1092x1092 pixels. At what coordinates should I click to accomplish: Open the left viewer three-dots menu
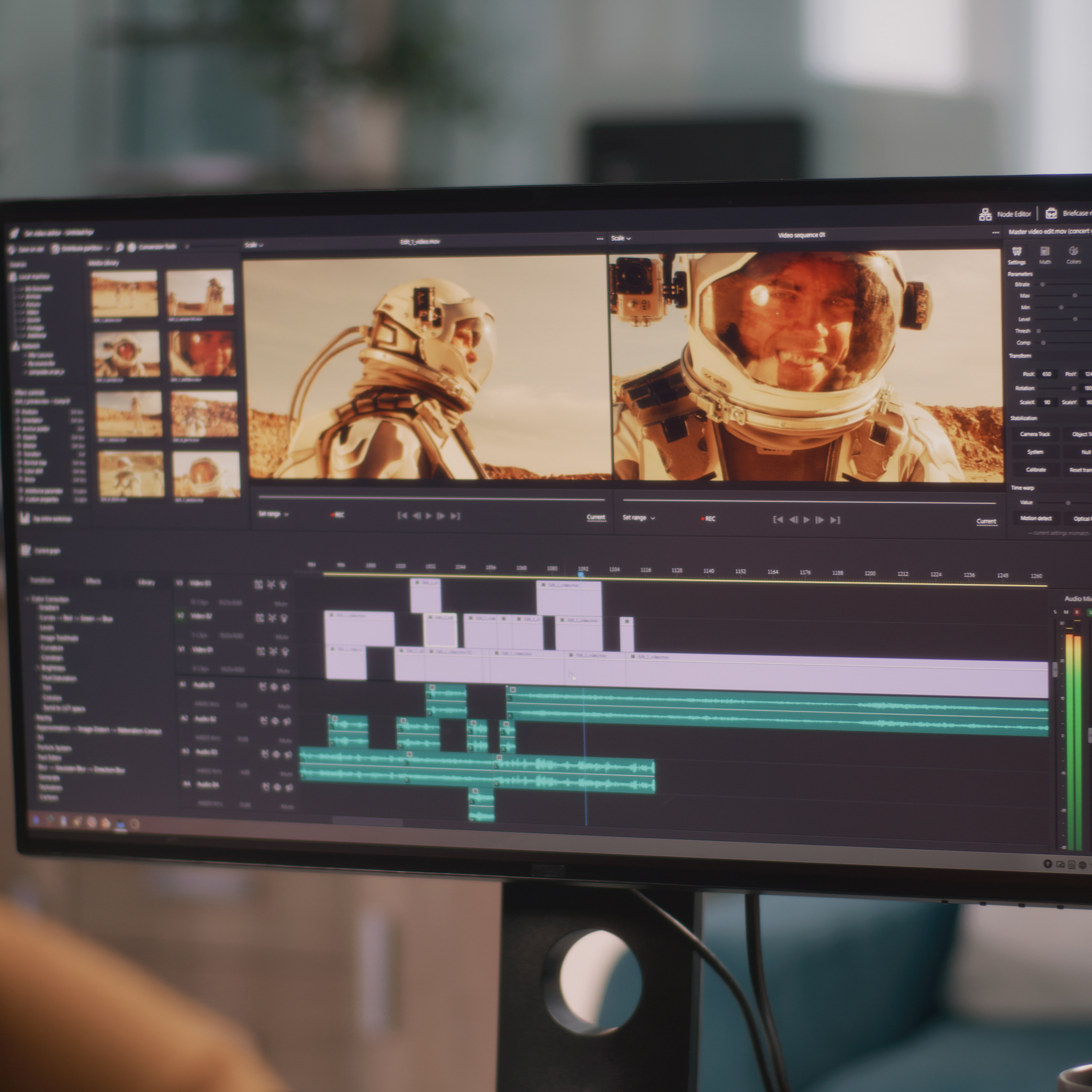(x=600, y=239)
